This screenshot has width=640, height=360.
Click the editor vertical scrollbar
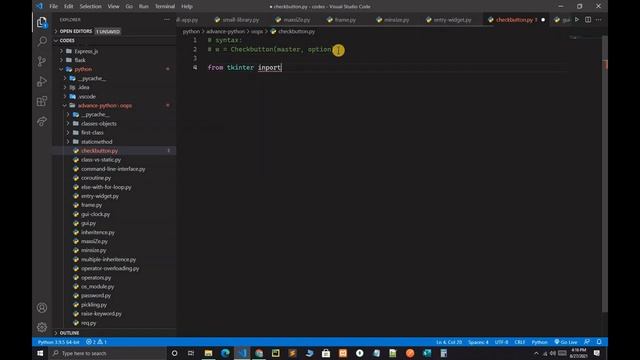[605, 174]
